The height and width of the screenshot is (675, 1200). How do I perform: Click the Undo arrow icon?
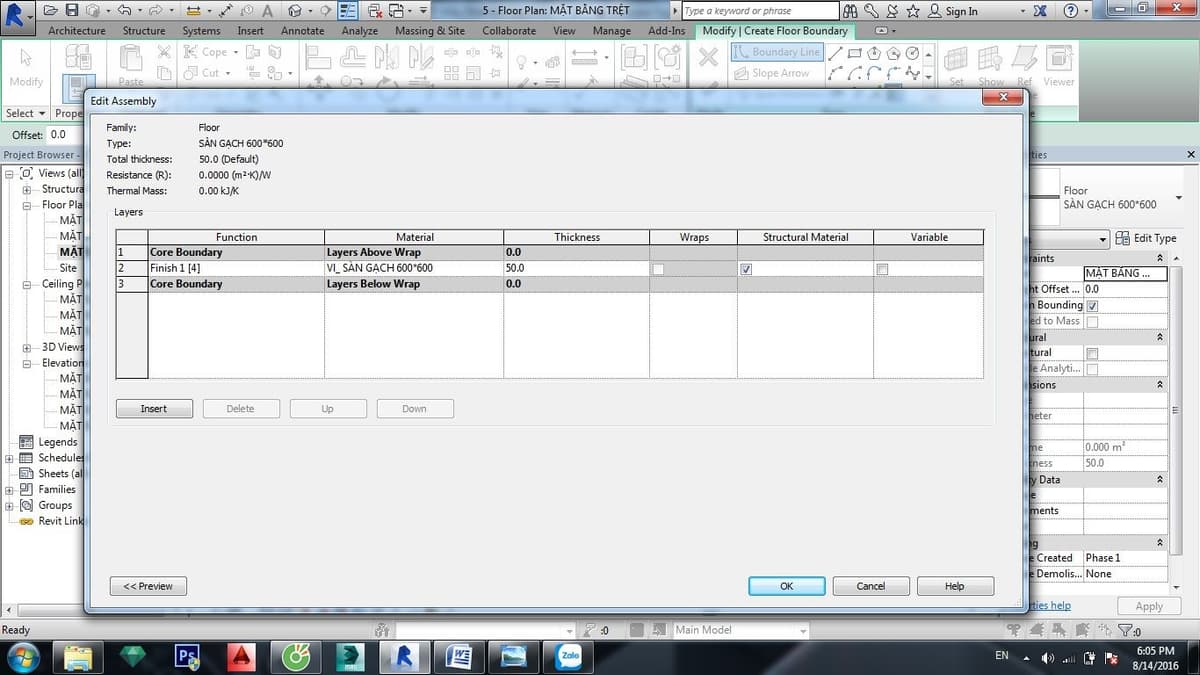pyautogui.click(x=123, y=11)
